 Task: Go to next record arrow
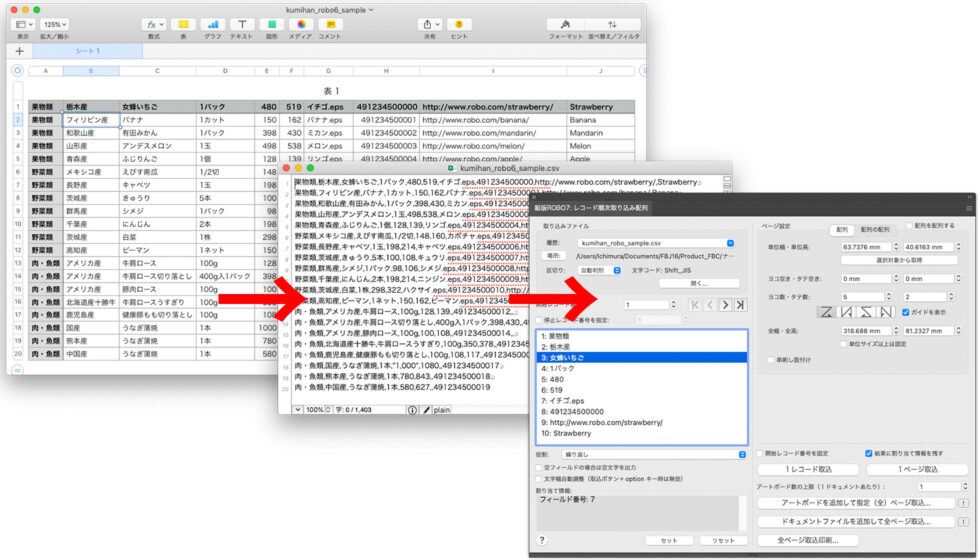click(725, 304)
